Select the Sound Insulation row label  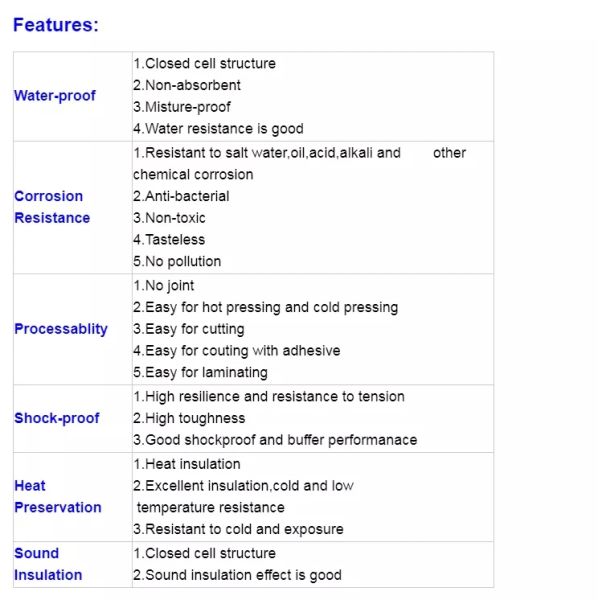pos(48,564)
